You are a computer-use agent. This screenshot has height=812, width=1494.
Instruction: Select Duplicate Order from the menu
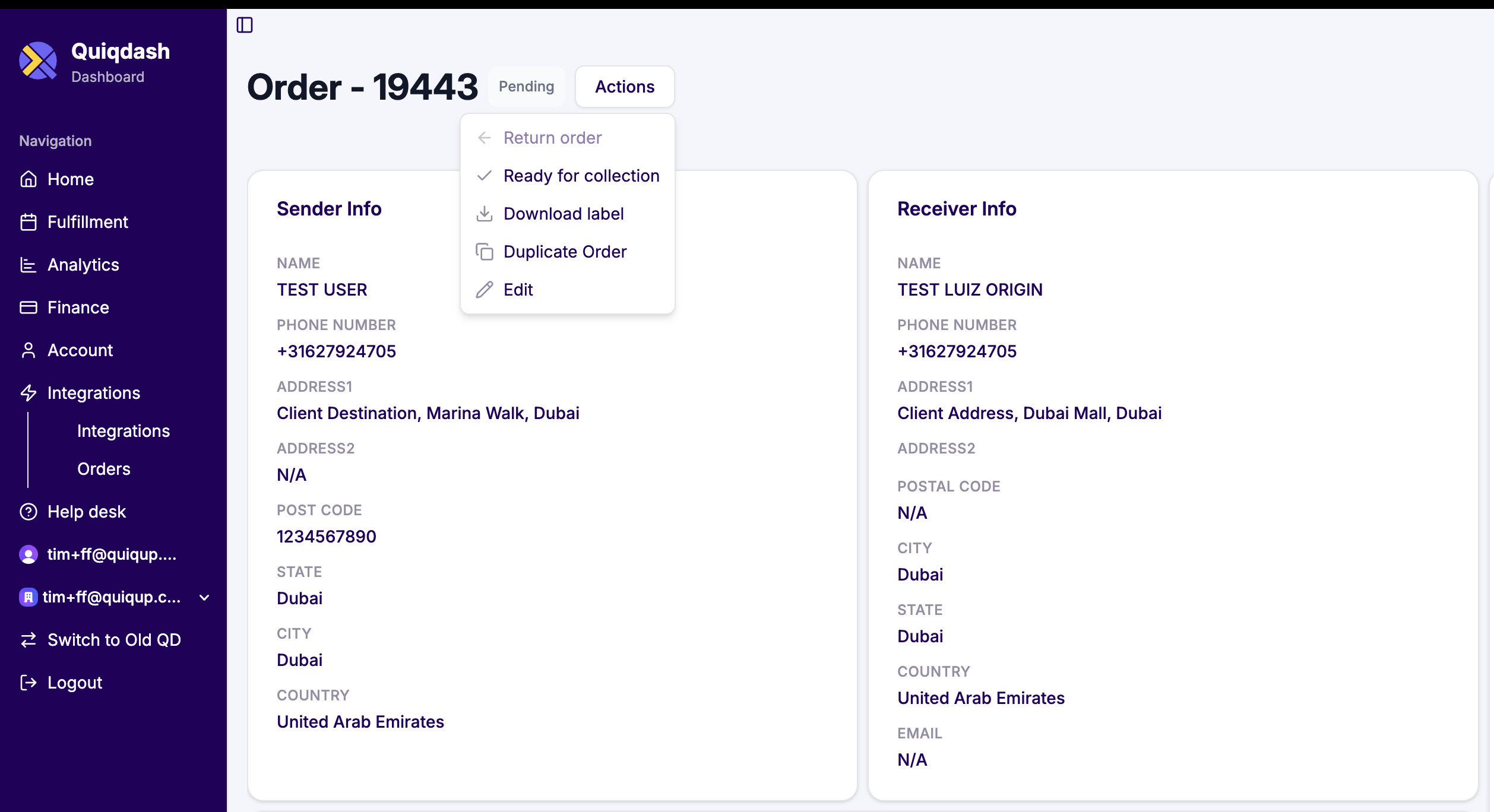[x=565, y=251]
